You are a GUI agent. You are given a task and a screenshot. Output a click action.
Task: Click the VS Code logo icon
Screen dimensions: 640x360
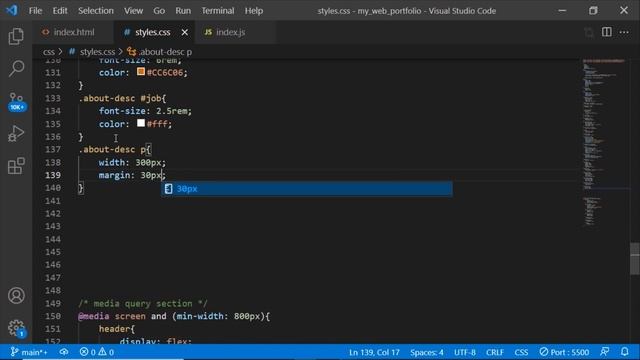coord(11,10)
